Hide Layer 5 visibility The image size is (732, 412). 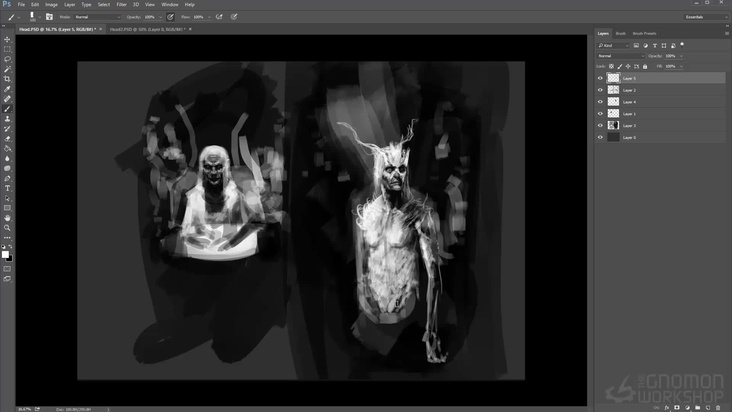point(600,78)
